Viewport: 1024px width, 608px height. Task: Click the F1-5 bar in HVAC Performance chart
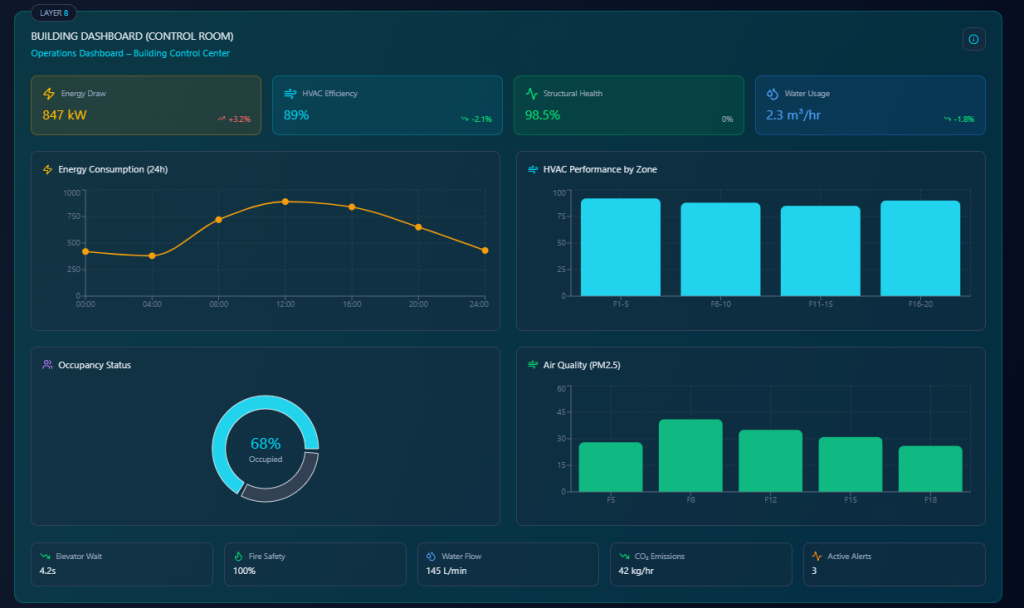(621, 247)
